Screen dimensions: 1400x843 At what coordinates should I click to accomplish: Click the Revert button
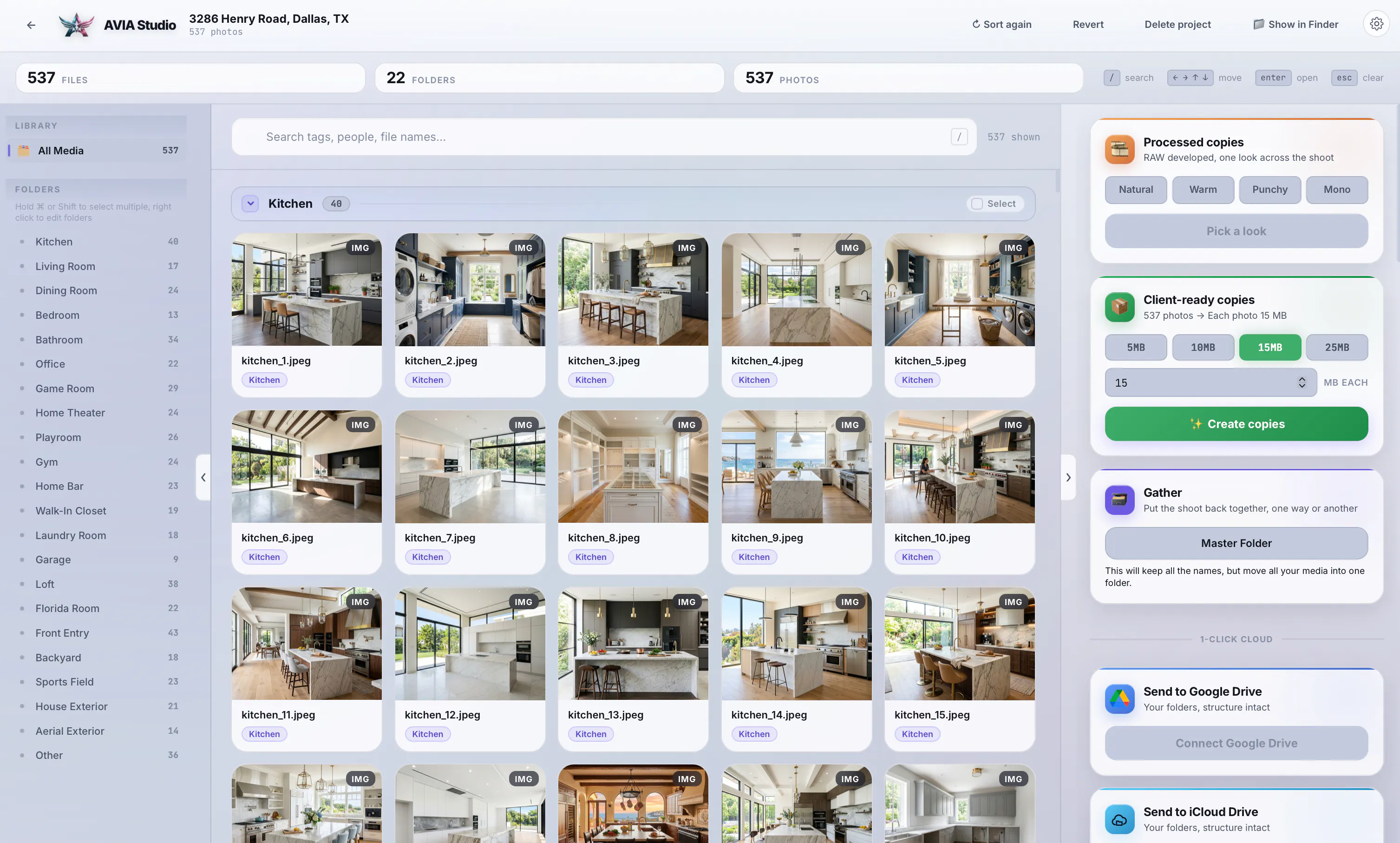(x=1088, y=25)
